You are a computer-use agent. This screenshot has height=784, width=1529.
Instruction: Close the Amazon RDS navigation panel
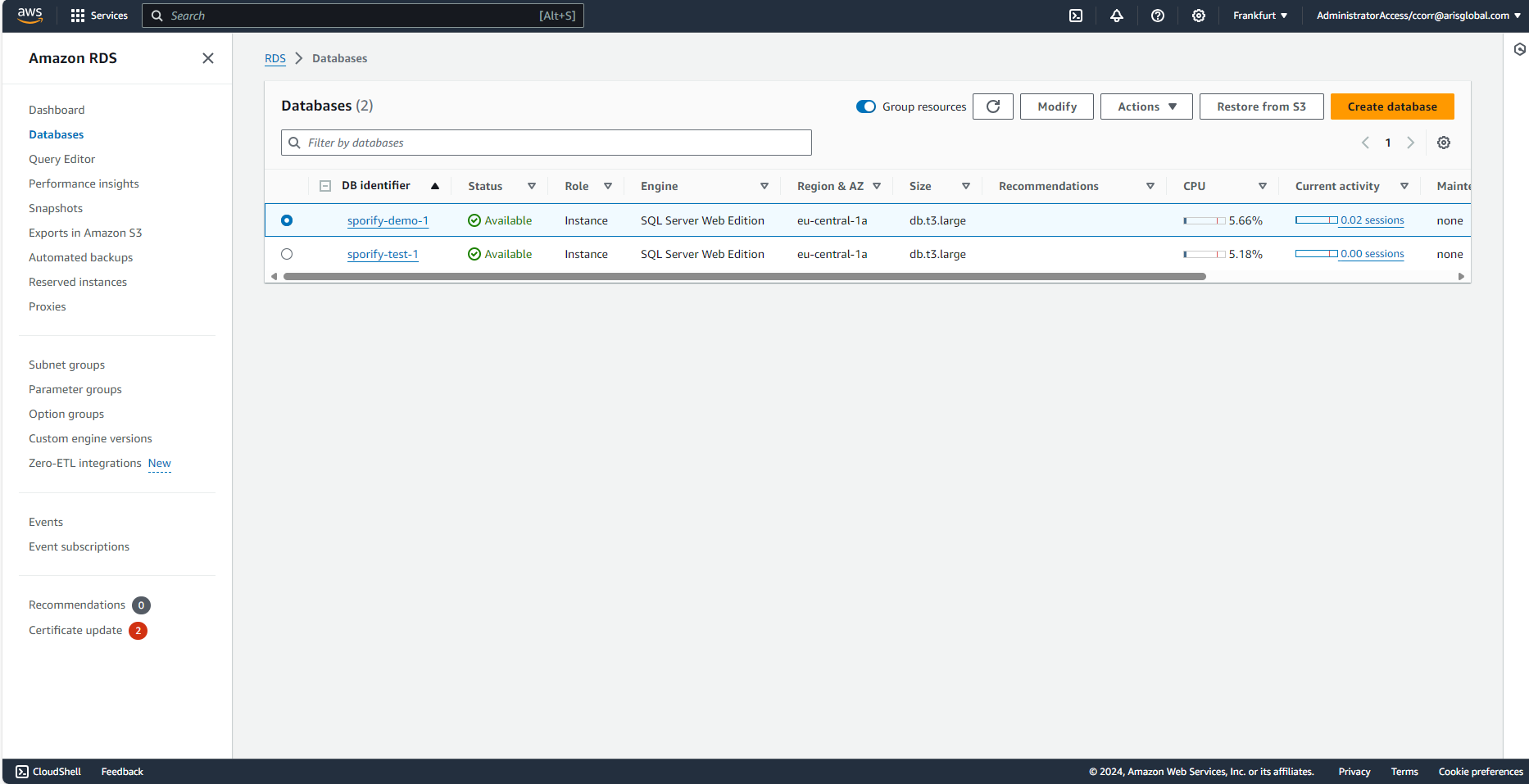pos(208,58)
